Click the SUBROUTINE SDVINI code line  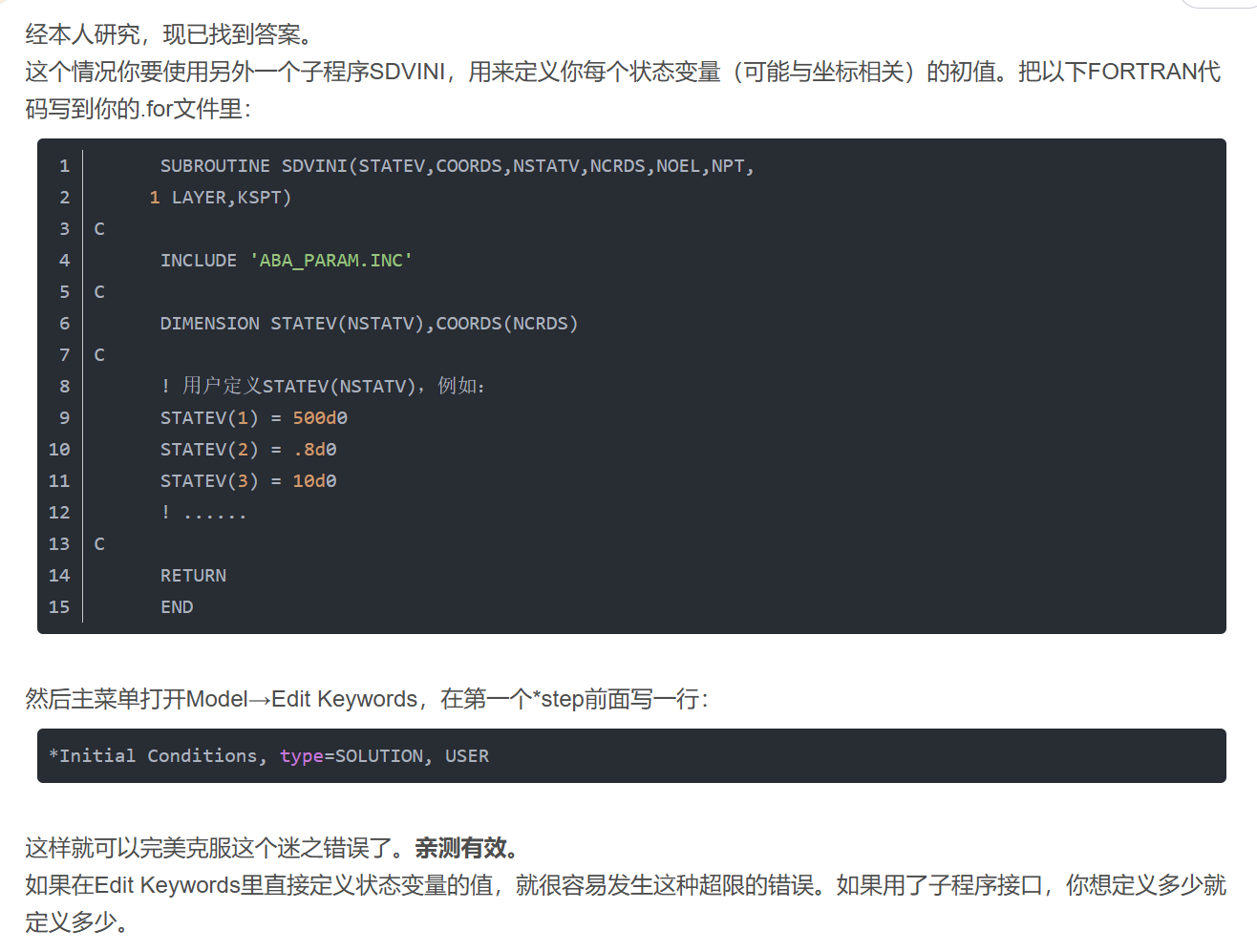tap(458, 166)
